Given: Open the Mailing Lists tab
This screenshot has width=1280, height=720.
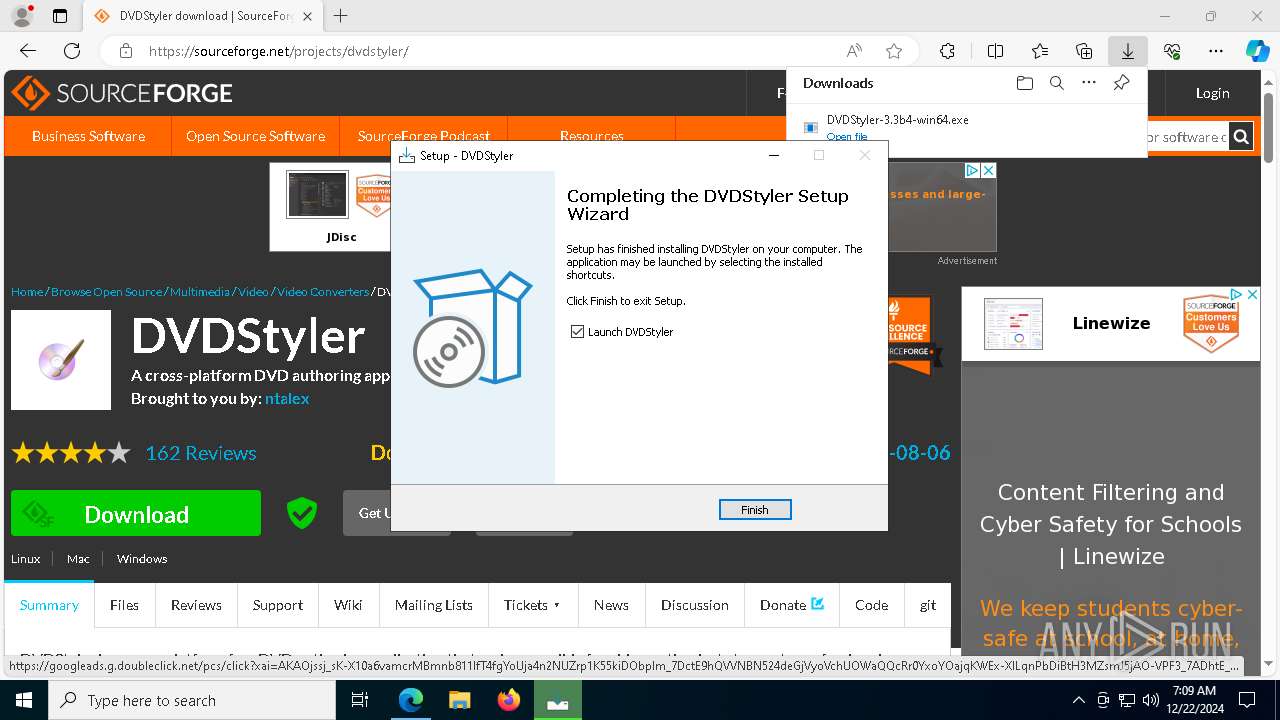Looking at the screenshot, I should click(433, 604).
